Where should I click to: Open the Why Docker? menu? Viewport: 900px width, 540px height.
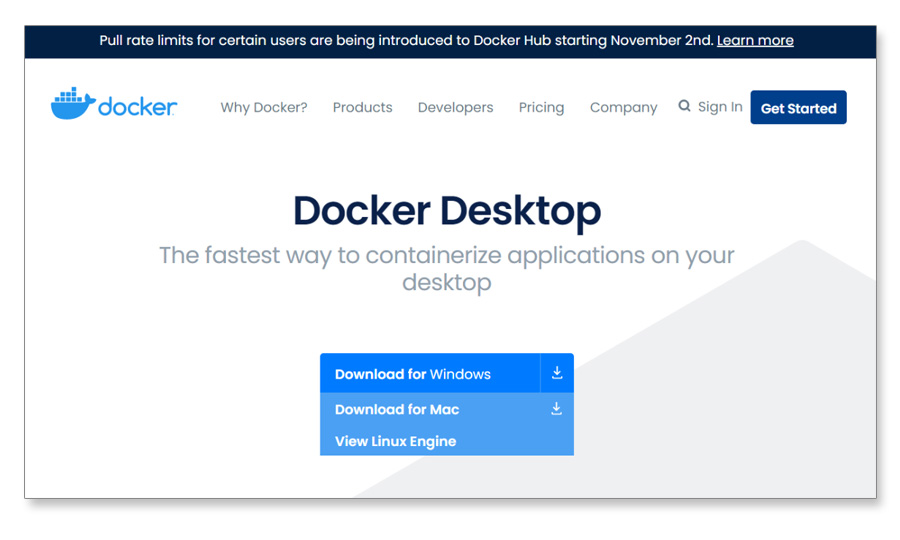tap(264, 107)
